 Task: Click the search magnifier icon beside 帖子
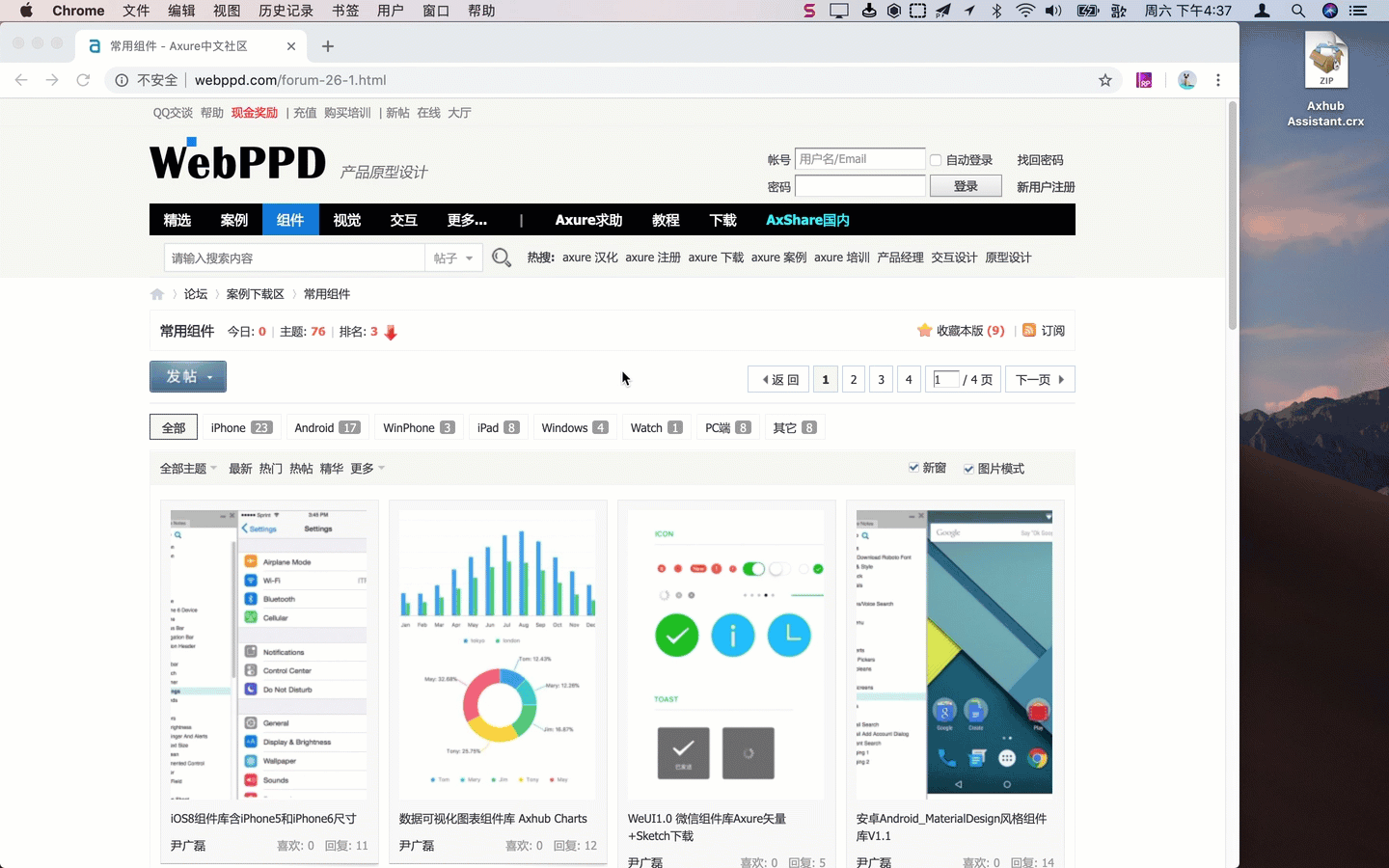pos(502,258)
